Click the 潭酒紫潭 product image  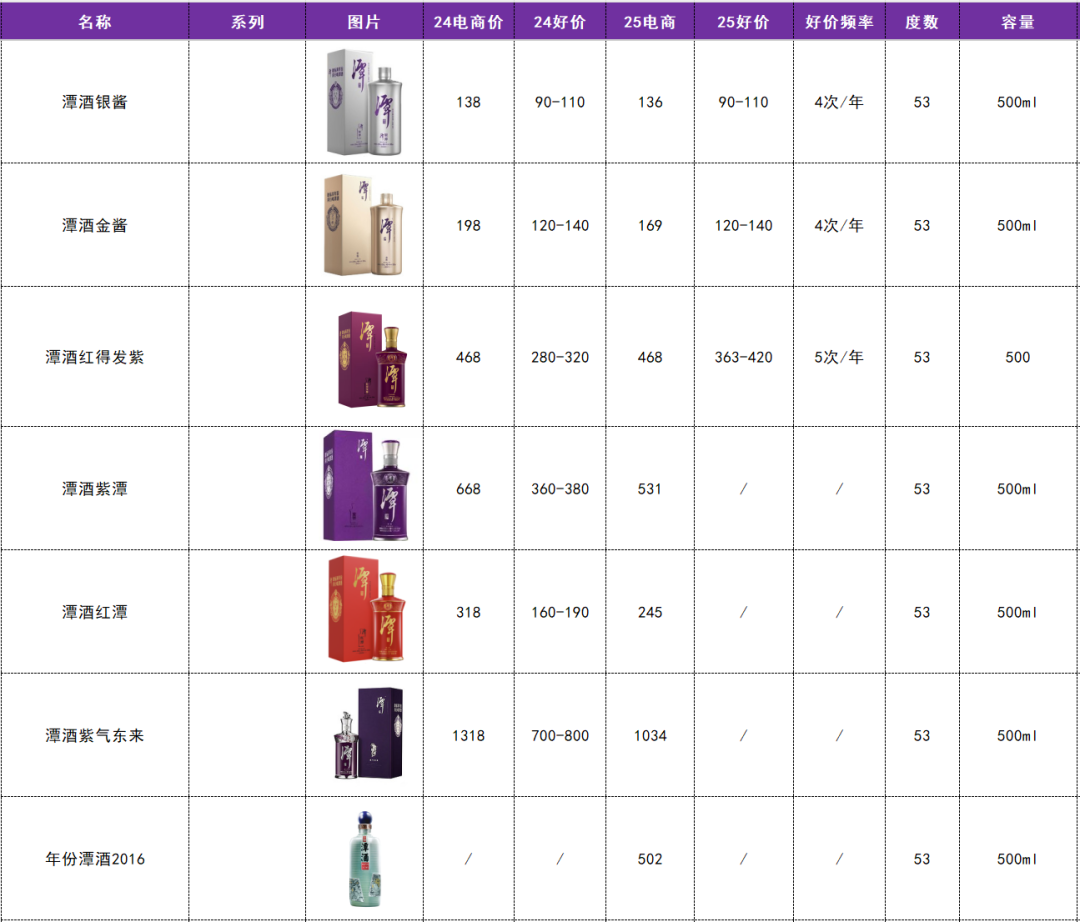[x=366, y=486]
